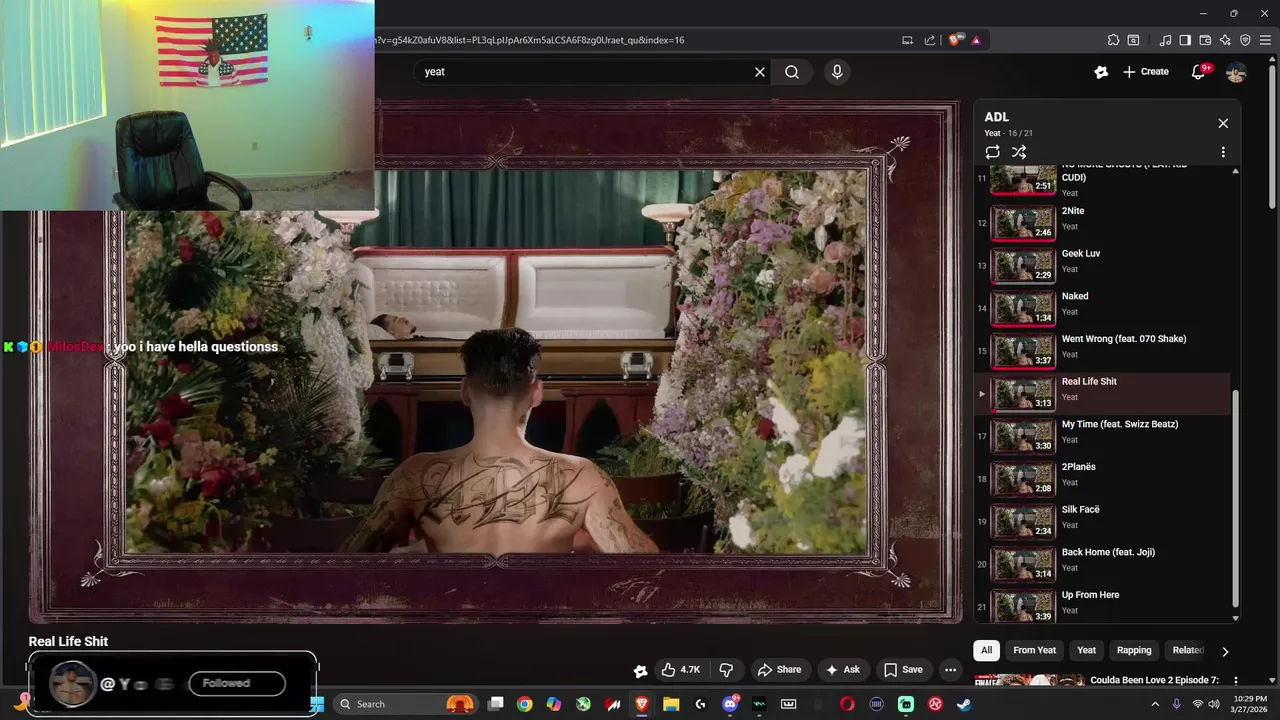Viewport: 1280px width, 720px height.
Task: Play 2Planës from the playlist
Action: [1102, 479]
